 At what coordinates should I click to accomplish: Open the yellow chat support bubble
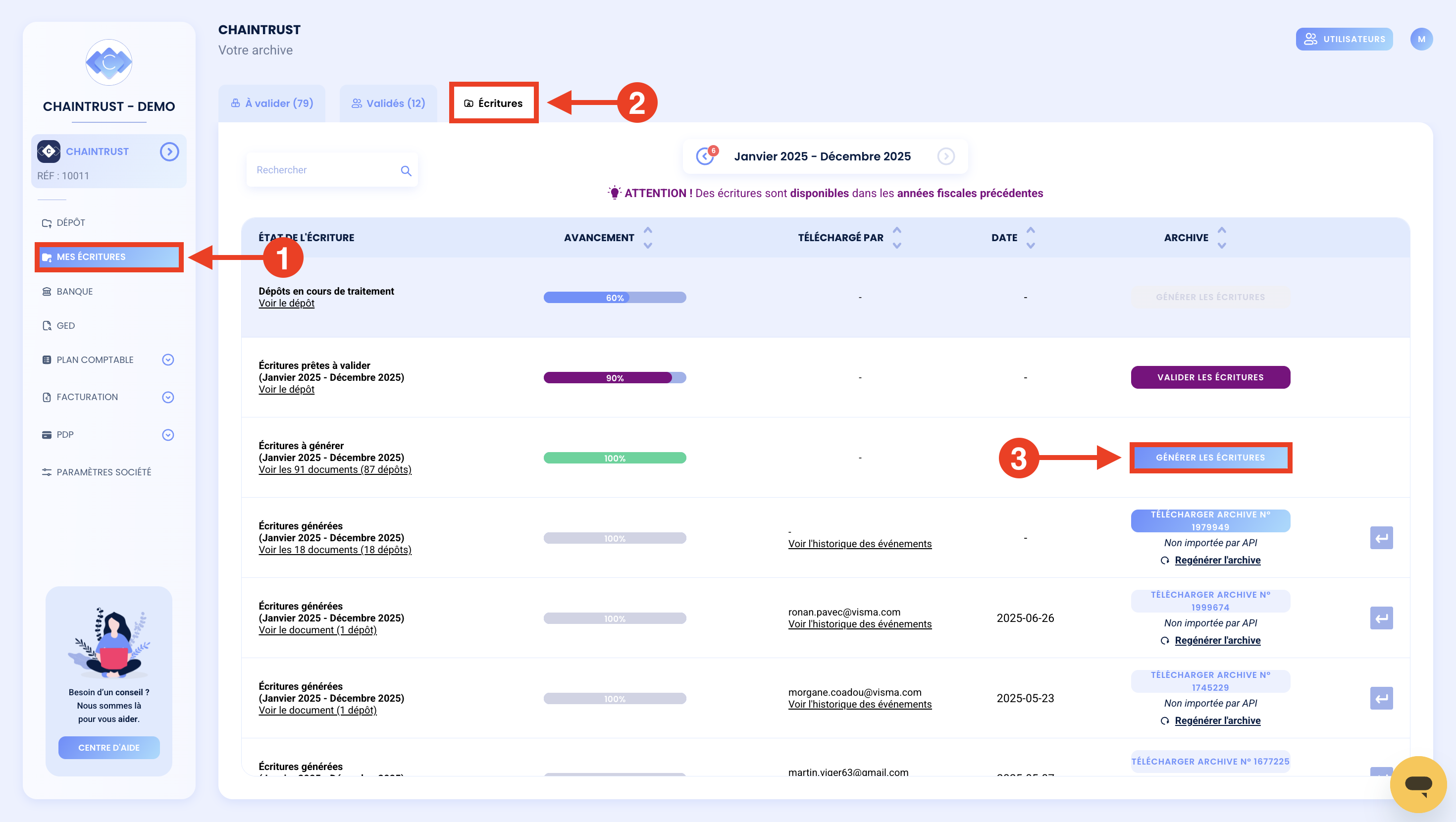pyautogui.click(x=1418, y=784)
